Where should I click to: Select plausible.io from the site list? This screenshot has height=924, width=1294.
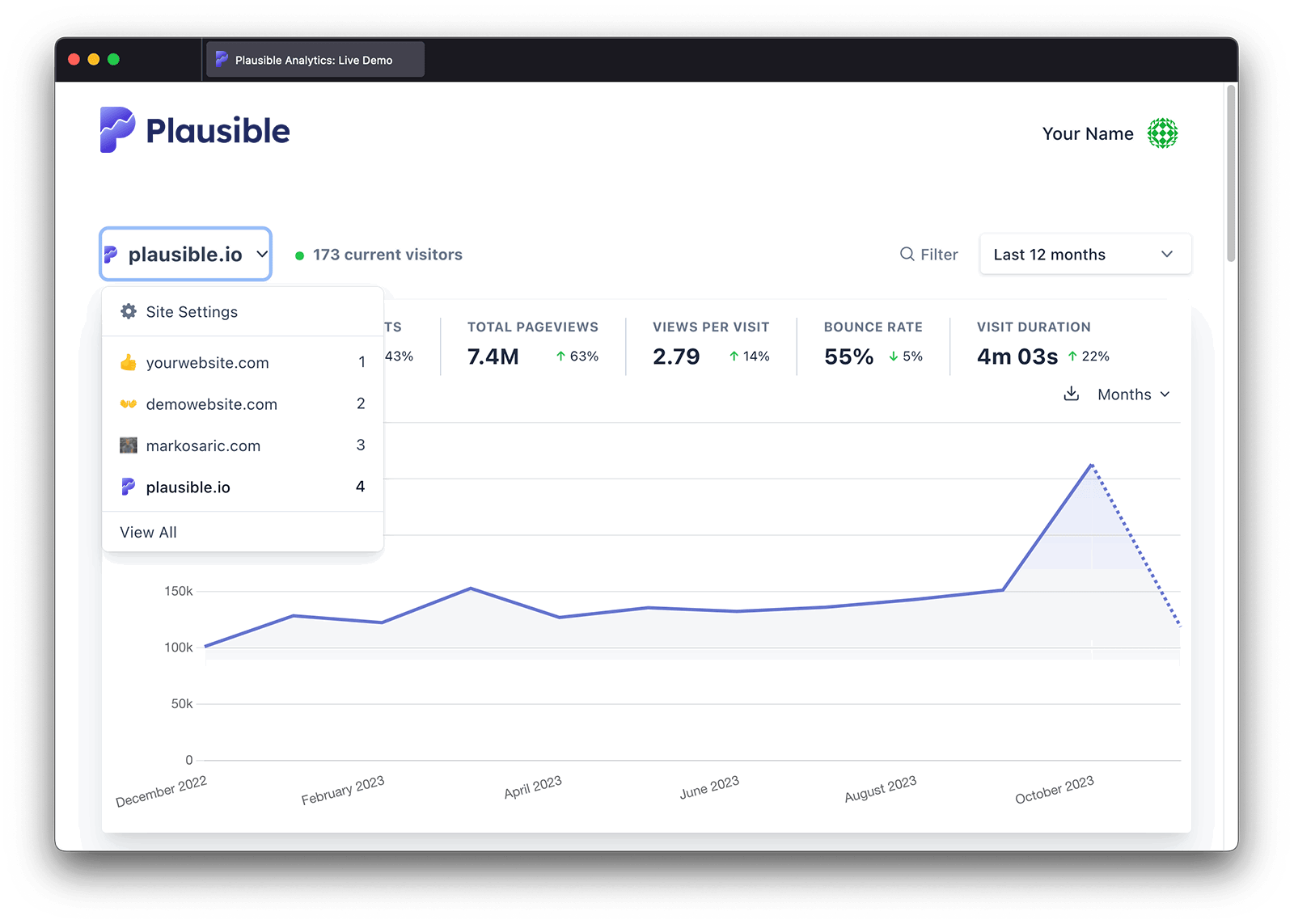point(188,487)
